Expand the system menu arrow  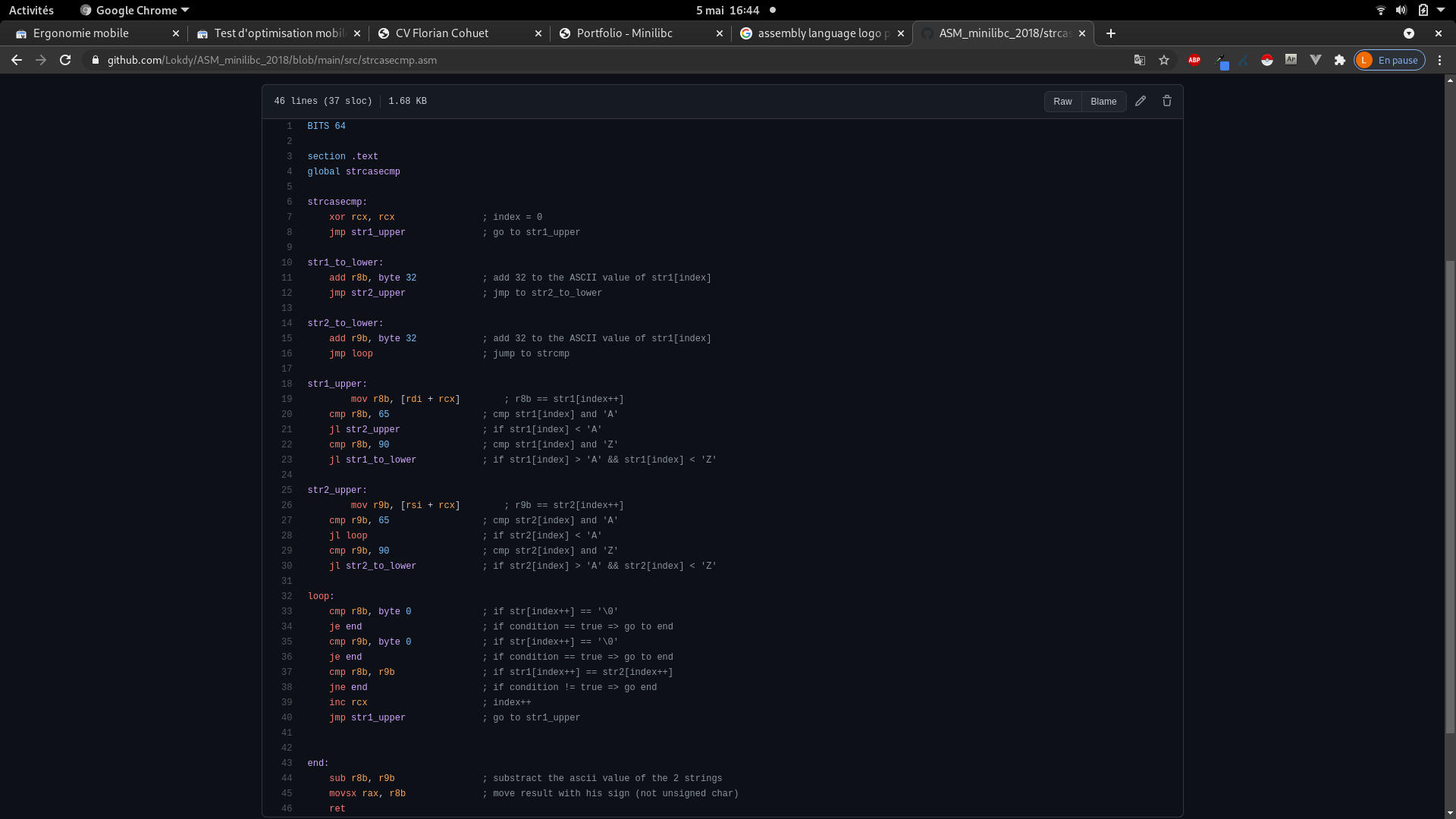point(1441,11)
